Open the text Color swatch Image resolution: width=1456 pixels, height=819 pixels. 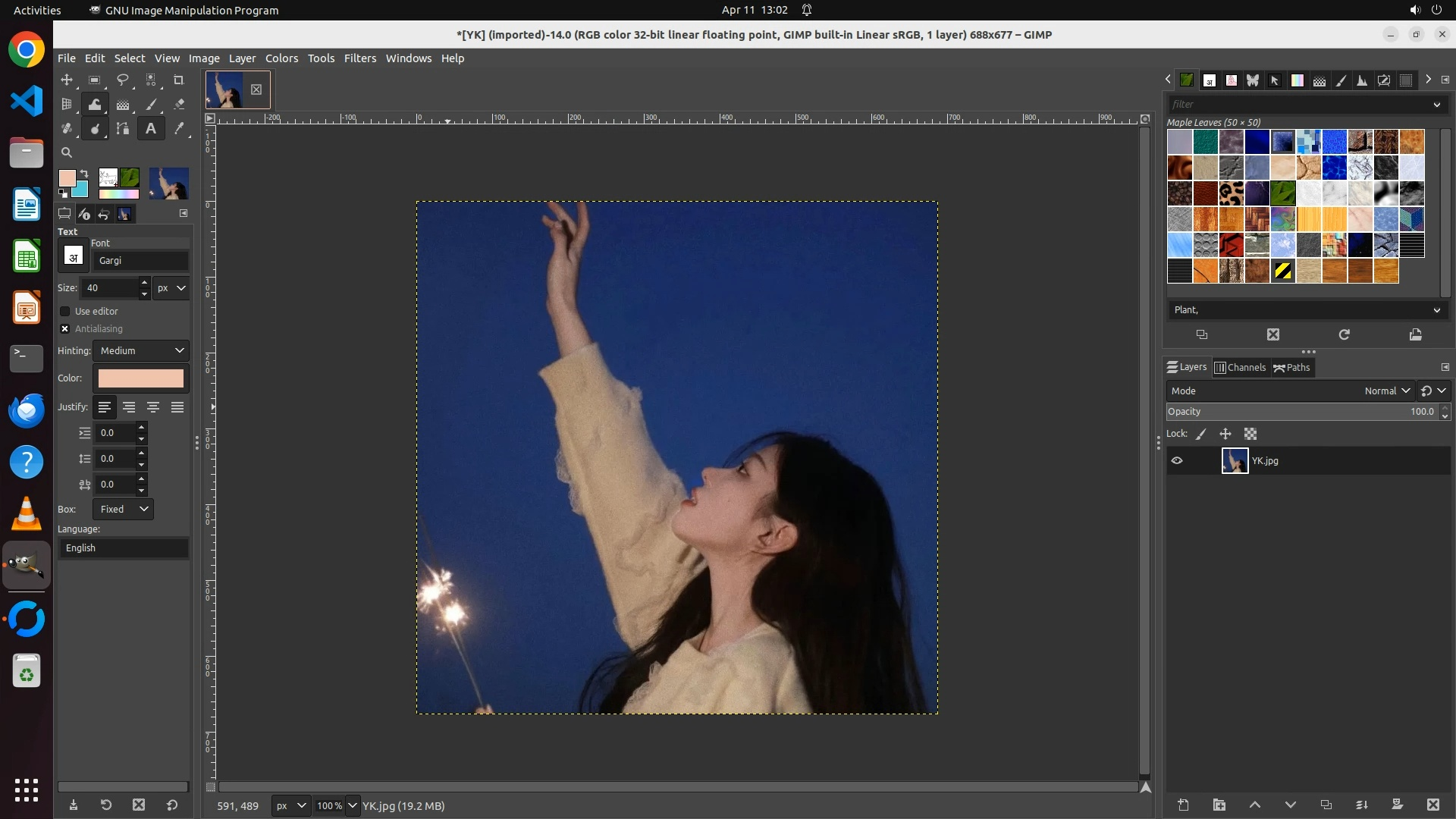pyautogui.click(x=141, y=378)
